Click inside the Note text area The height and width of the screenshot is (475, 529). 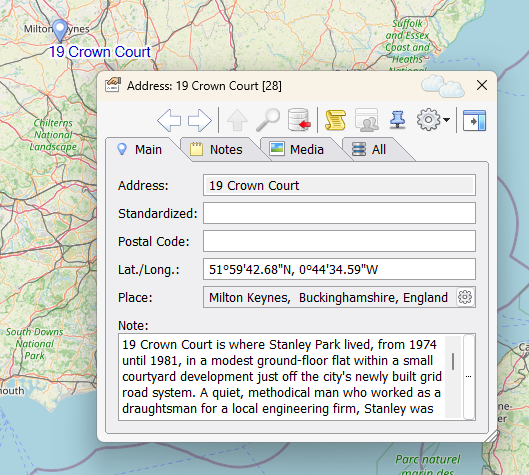tap(282, 376)
